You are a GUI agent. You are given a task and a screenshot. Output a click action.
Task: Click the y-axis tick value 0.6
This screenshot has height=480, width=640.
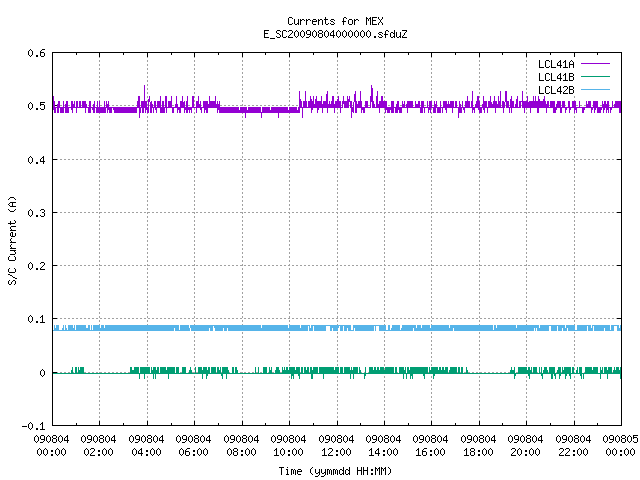tap(37, 53)
